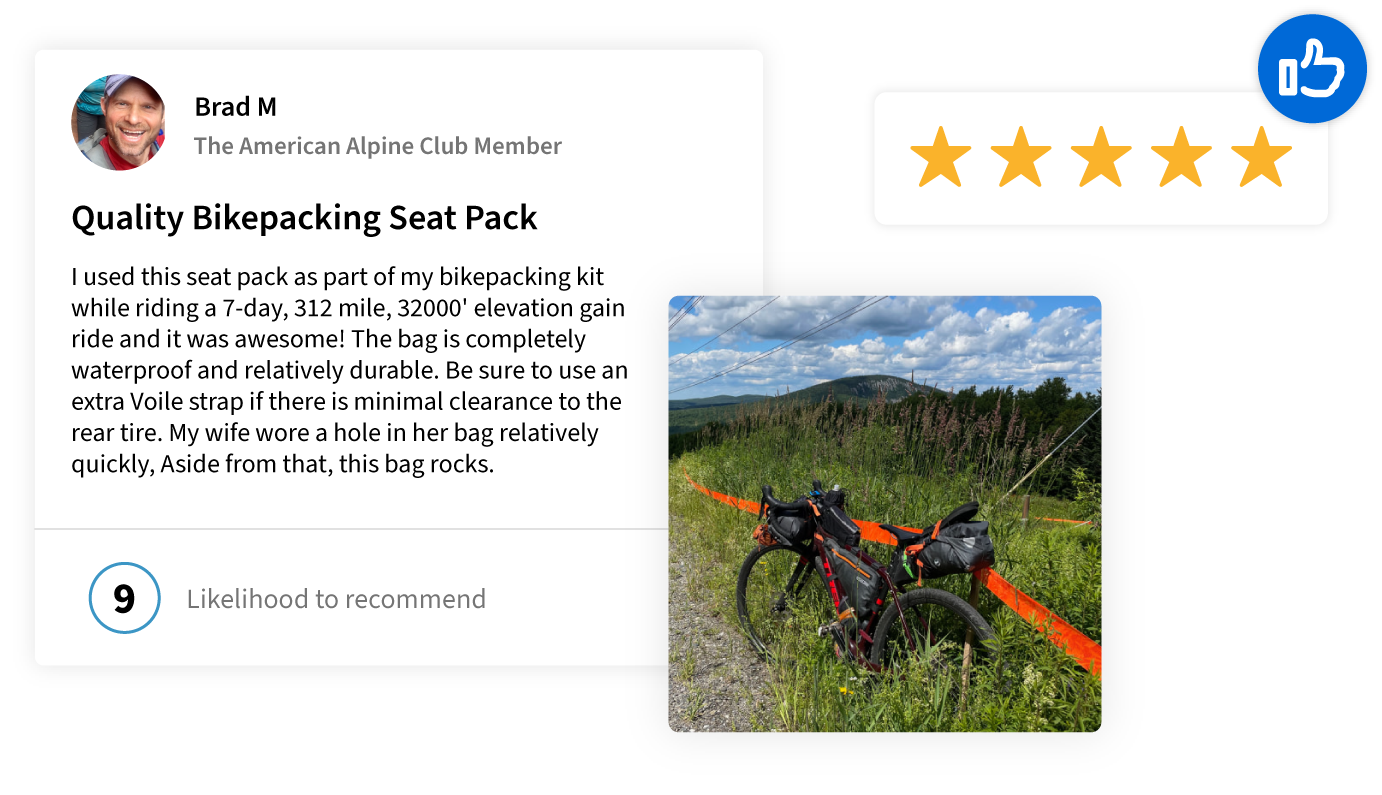Select the second gold star
Viewport: 1382px width, 795px height.
tap(1020, 157)
